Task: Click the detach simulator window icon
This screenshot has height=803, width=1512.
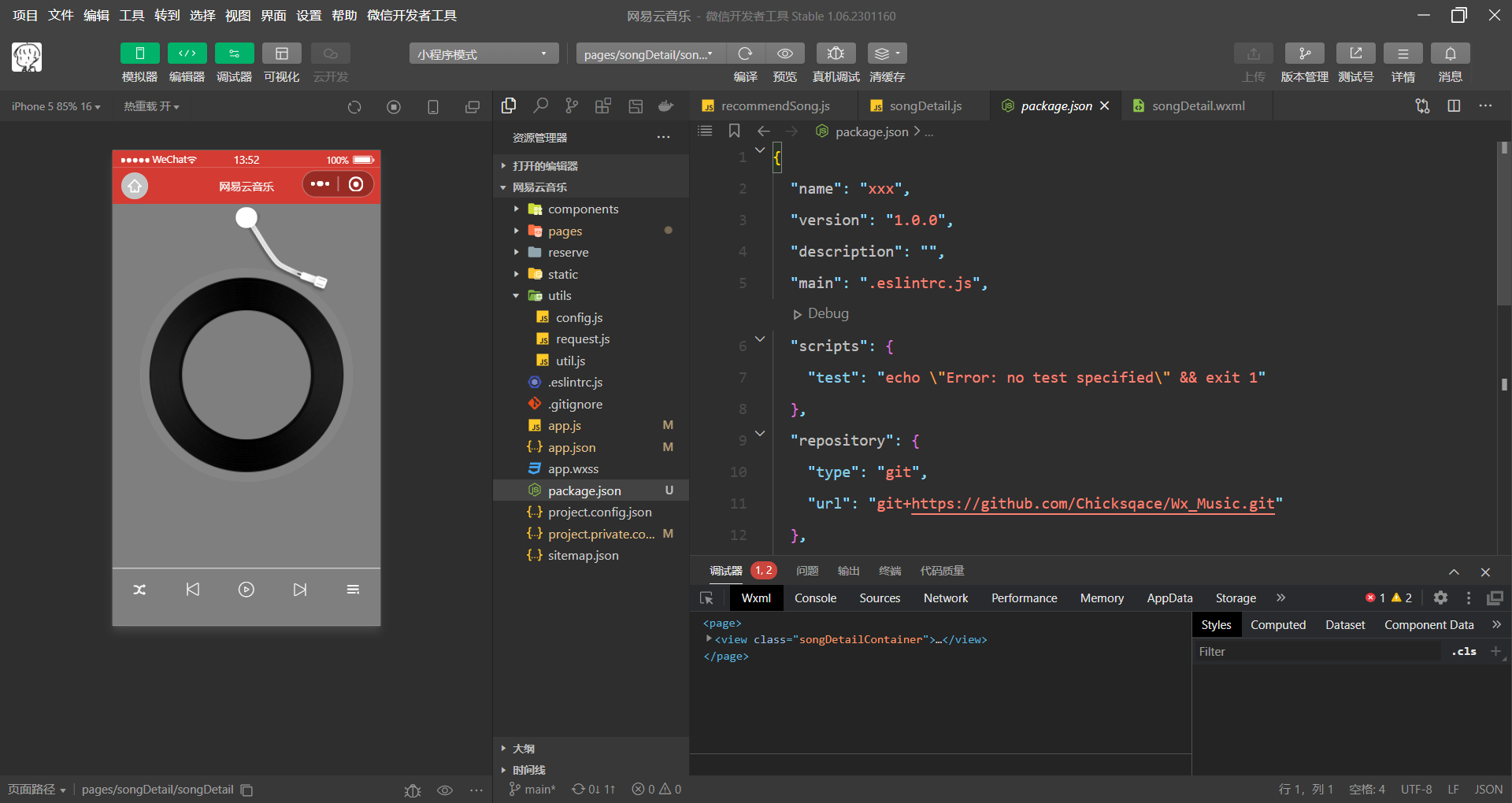Action: pos(472,107)
